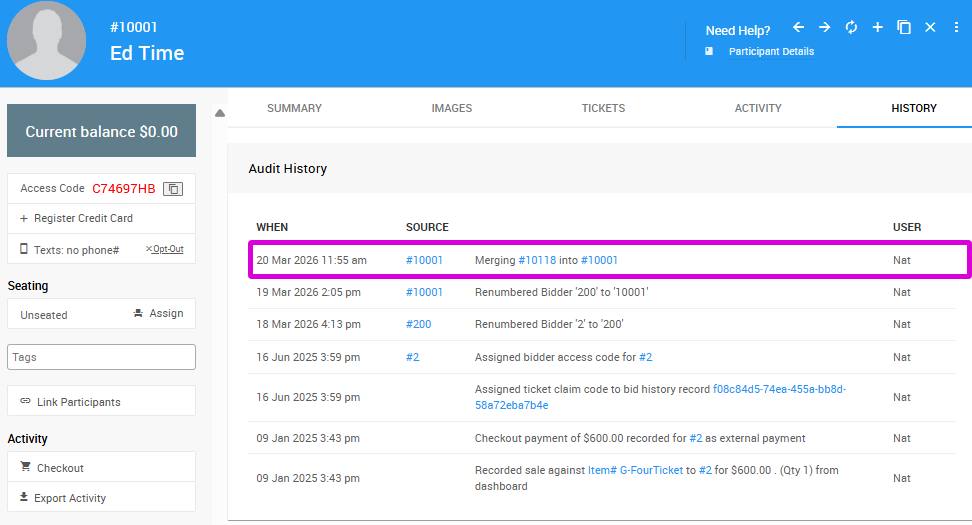The image size is (972, 525).
Task: Open the Tickets tab
Action: tap(603, 108)
